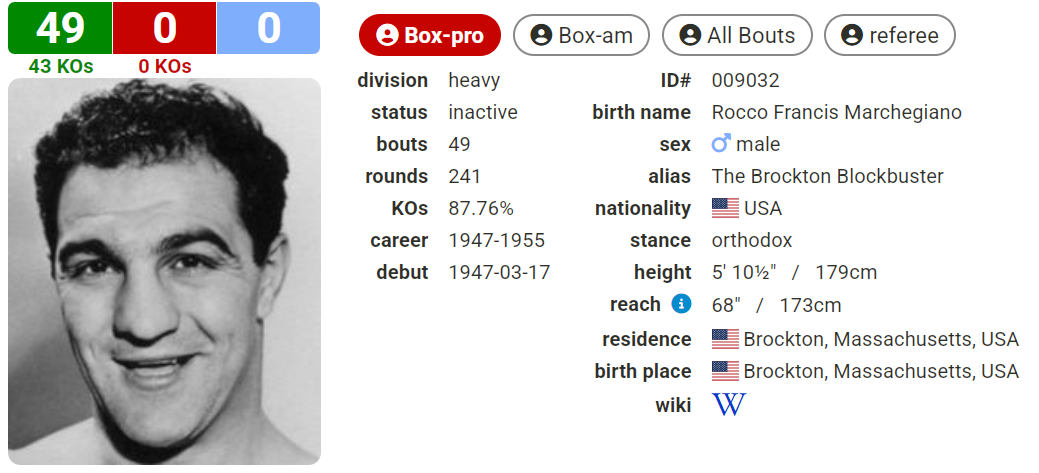This screenshot has height=473, width=1039.
Task: Click the birth place Brockton, Massachusetts link
Action: click(x=881, y=371)
